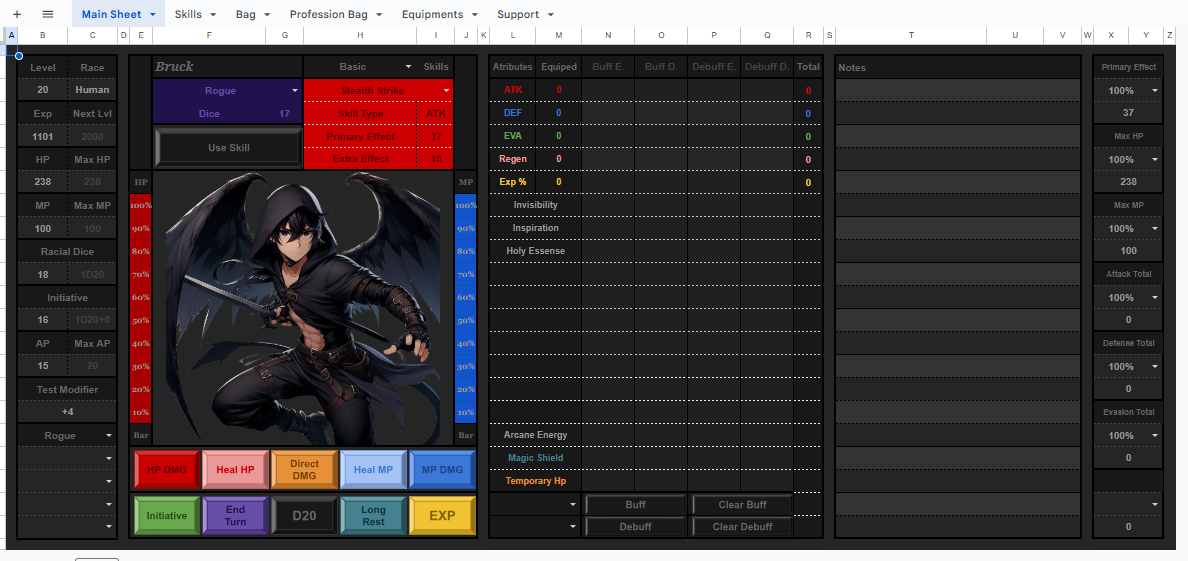
Task: Click the Notes header cell
Action: [958, 67]
